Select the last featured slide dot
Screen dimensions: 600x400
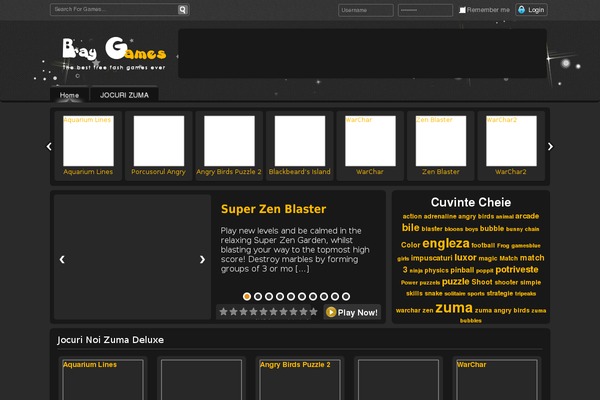click(x=346, y=296)
